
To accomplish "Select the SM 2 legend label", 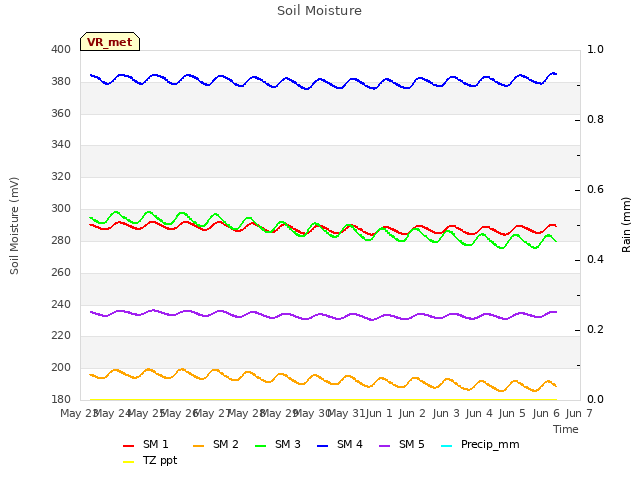I will click(226, 444).
